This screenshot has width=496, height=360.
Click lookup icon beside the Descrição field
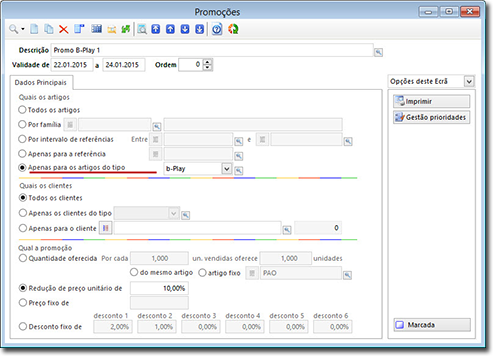pos(378,52)
